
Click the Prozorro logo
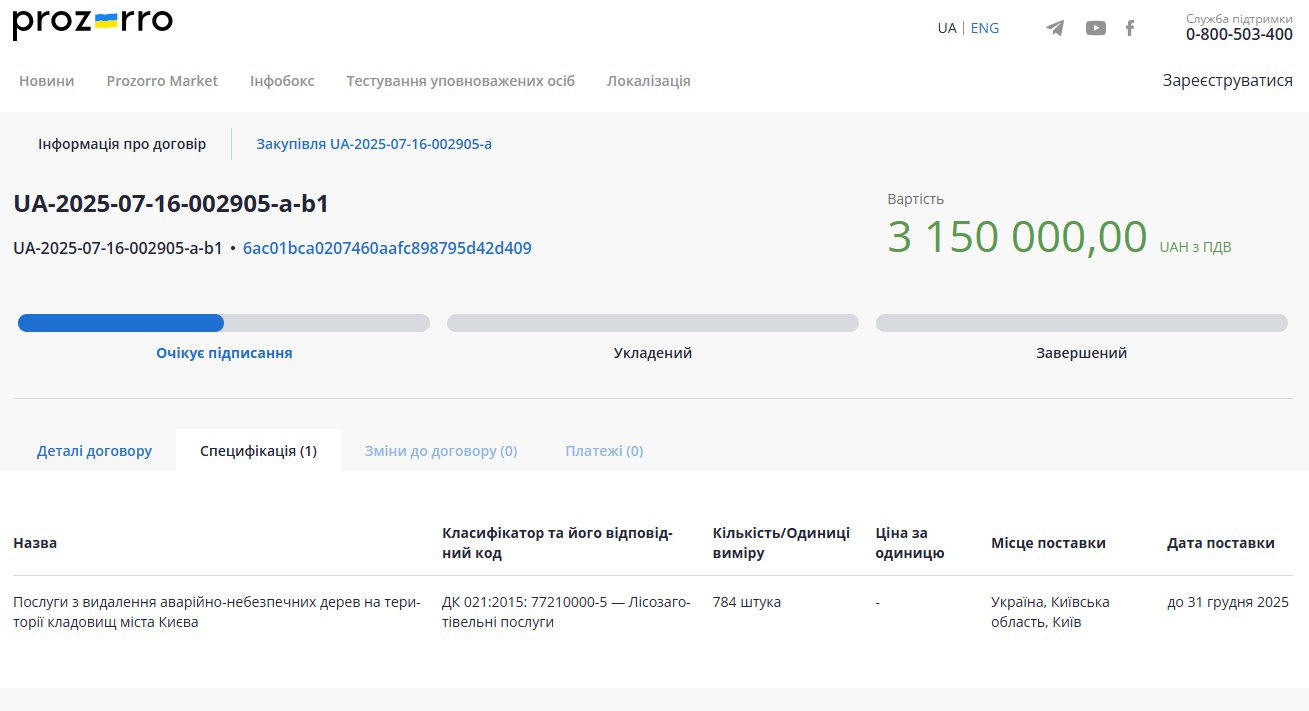coord(92,24)
